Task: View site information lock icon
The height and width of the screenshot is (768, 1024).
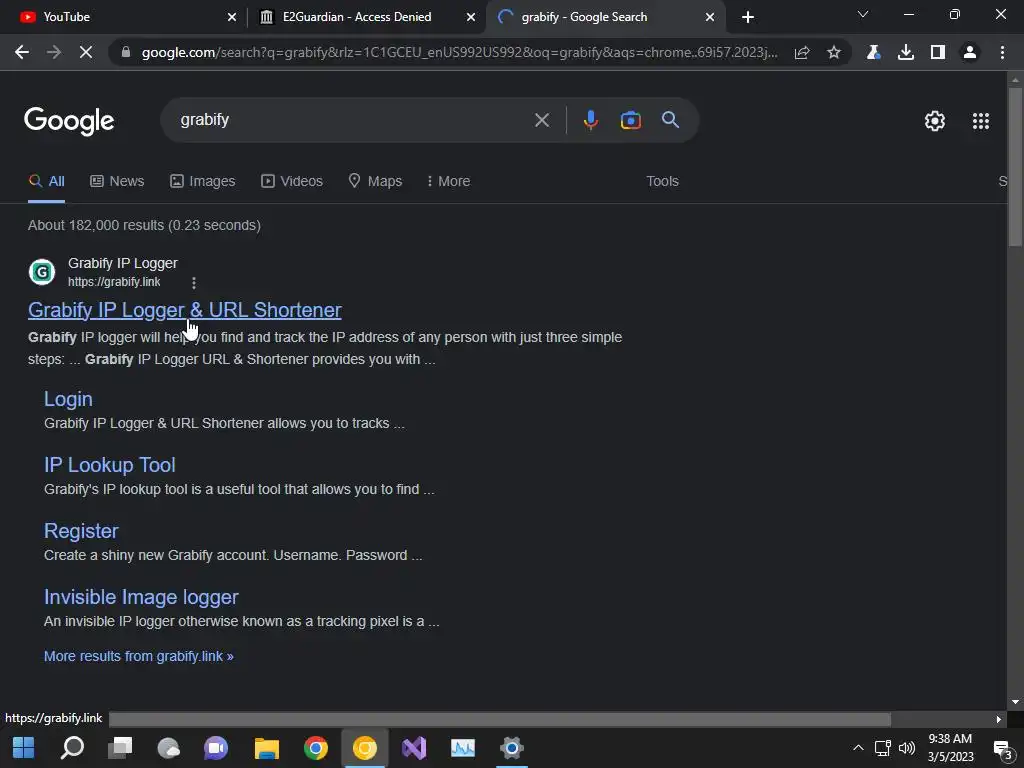Action: click(x=126, y=52)
